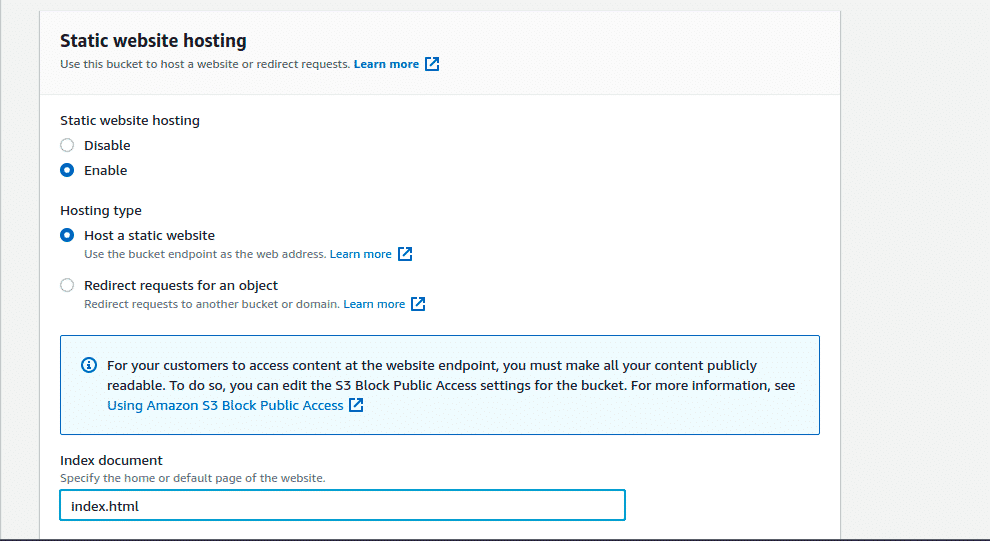Click the 'Index document' field label
Viewport: 990px width, 541px height.
coord(111,460)
